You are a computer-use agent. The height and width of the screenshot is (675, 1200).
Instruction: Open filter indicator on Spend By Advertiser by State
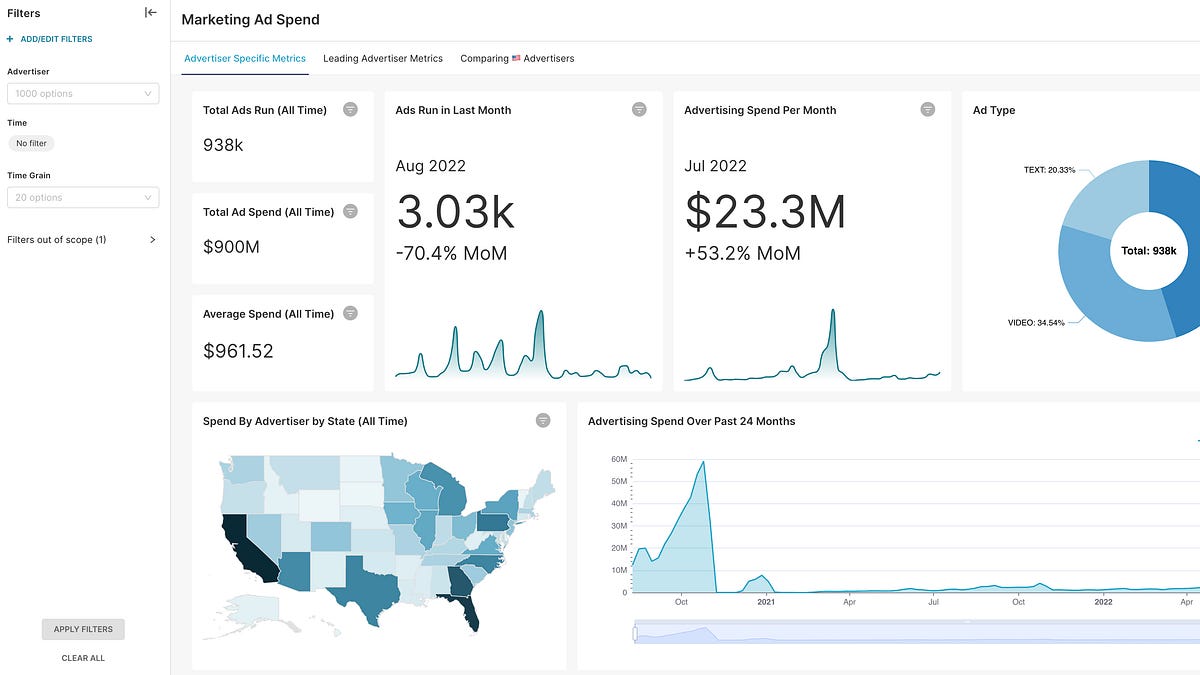[543, 421]
